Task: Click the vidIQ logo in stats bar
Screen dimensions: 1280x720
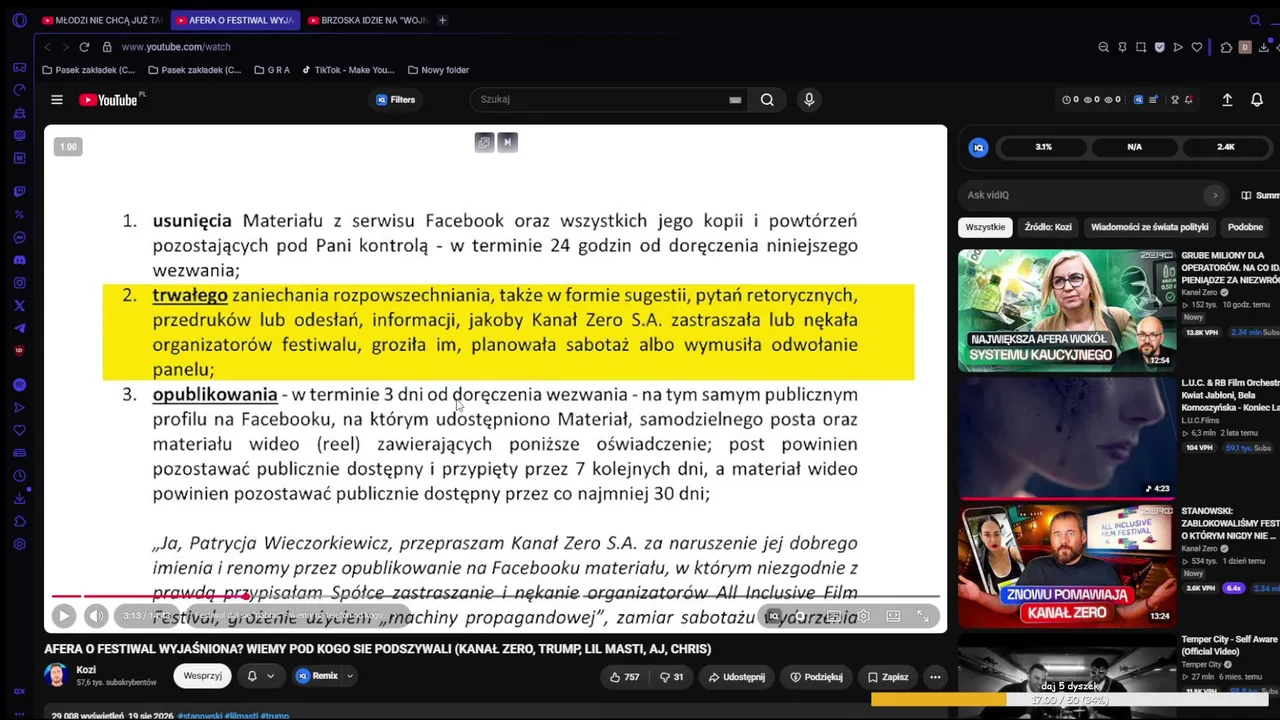Action: click(979, 147)
